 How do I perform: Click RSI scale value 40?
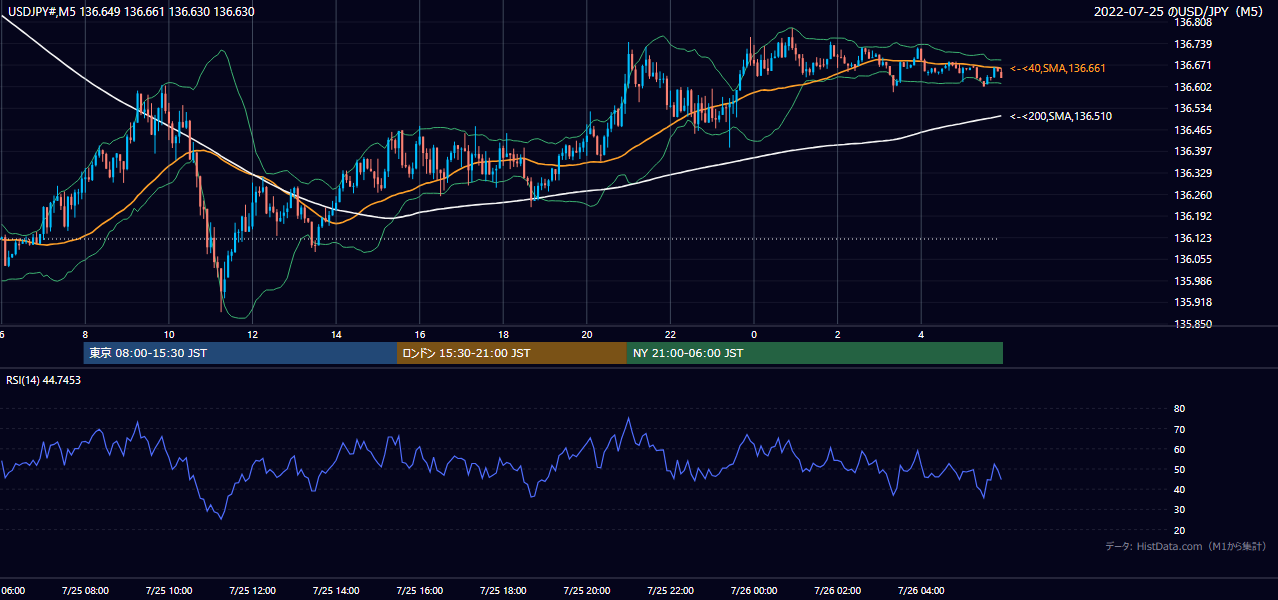(x=1179, y=489)
